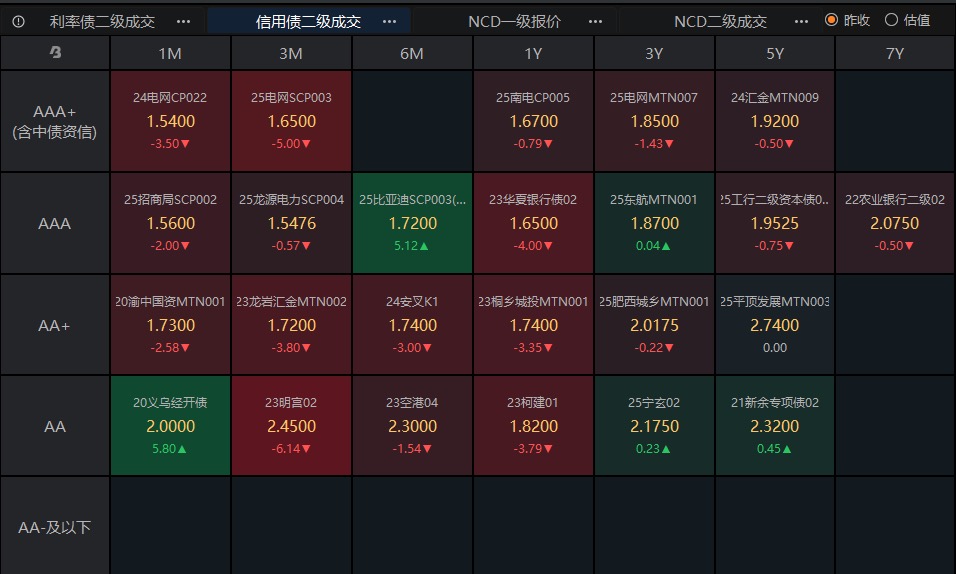Click the 2.3000 yield value

(412, 426)
